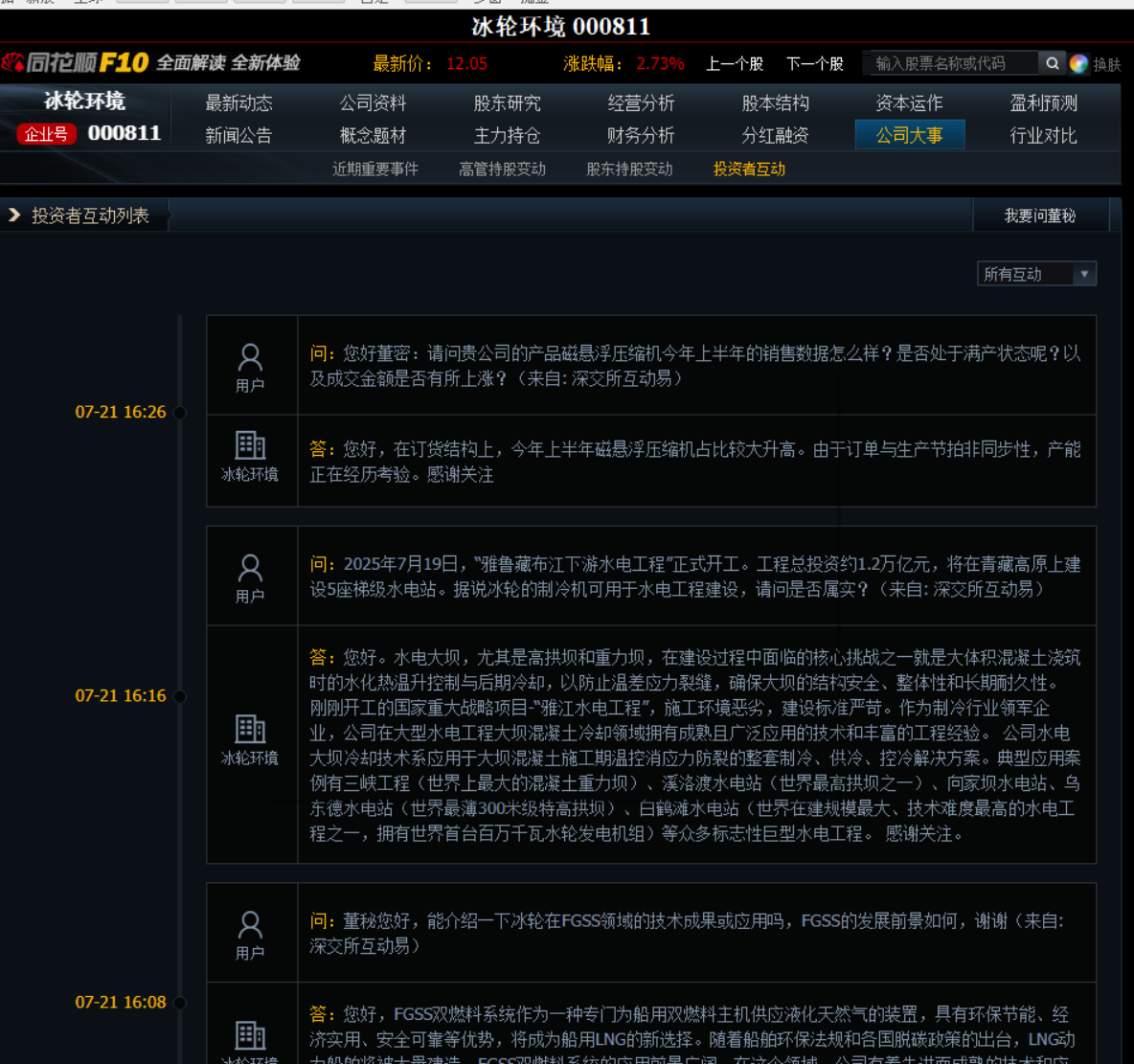Select 分红融资 tab
Viewport: 1134px width, 1064px height.
click(x=775, y=135)
